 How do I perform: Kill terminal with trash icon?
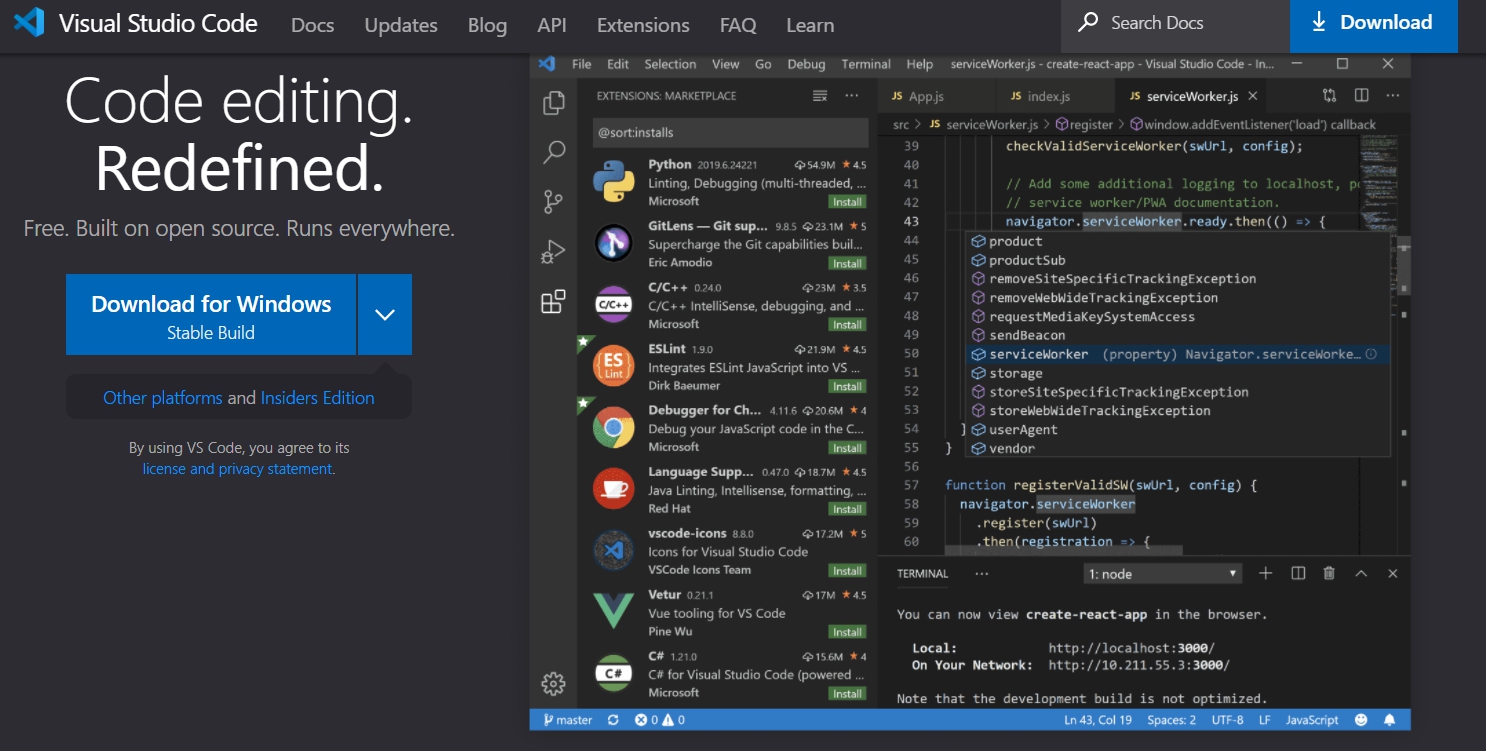1329,573
